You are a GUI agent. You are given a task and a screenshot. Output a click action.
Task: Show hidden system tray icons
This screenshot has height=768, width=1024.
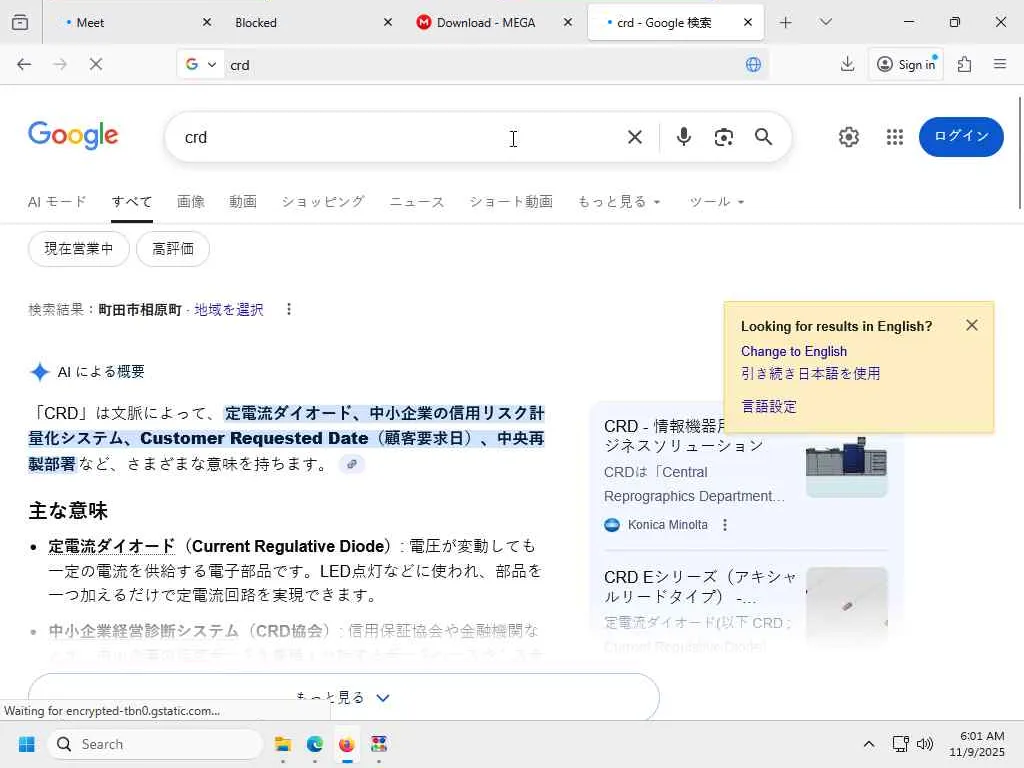click(x=869, y=744)
